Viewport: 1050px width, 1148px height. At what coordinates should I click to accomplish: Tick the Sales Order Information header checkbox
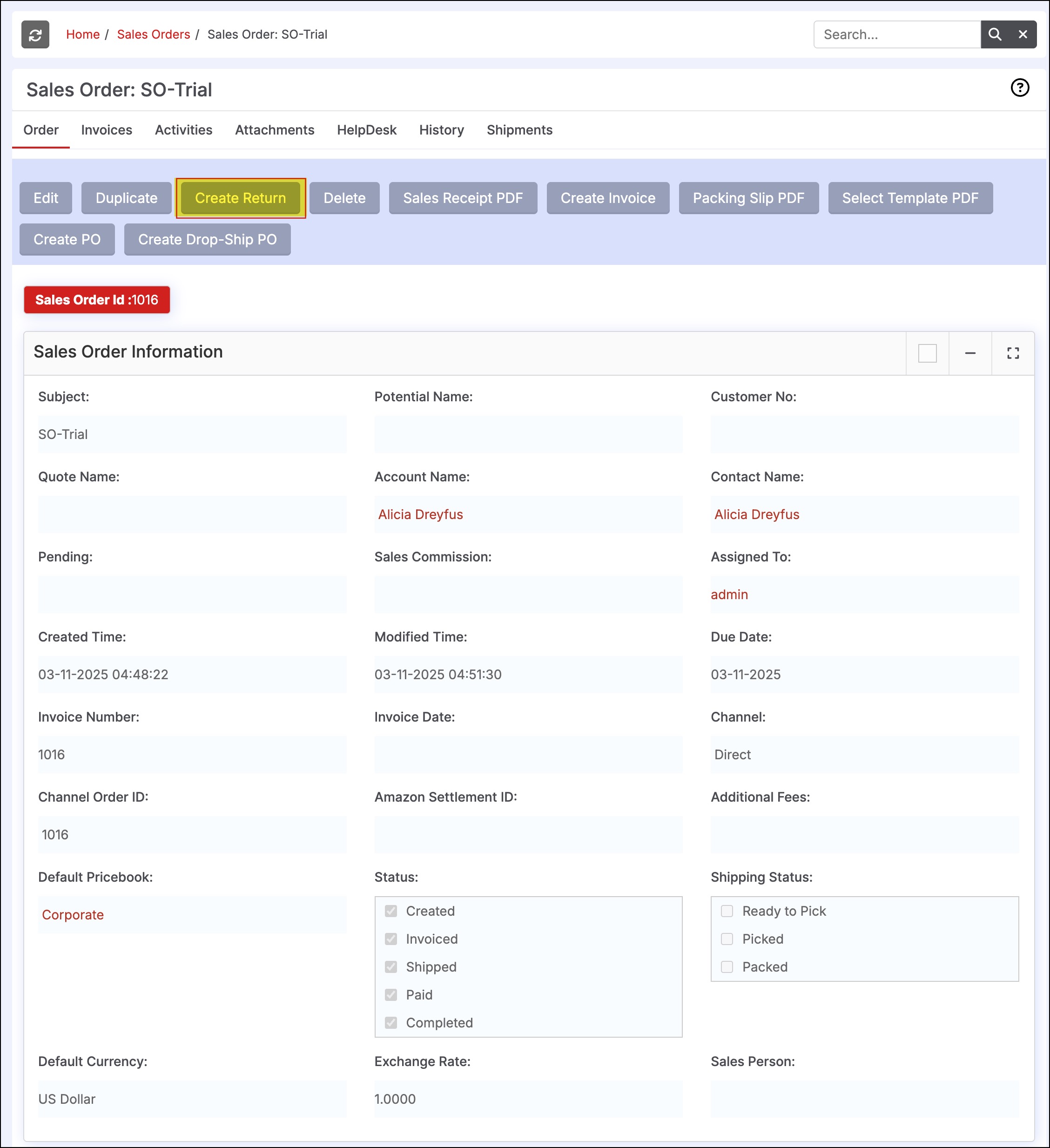coord(927,353)
